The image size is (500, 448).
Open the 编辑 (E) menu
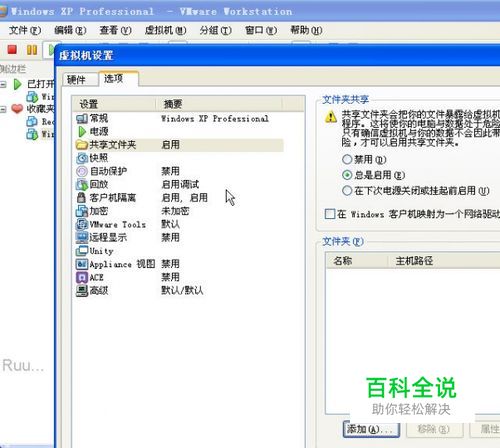coord(70,30)
